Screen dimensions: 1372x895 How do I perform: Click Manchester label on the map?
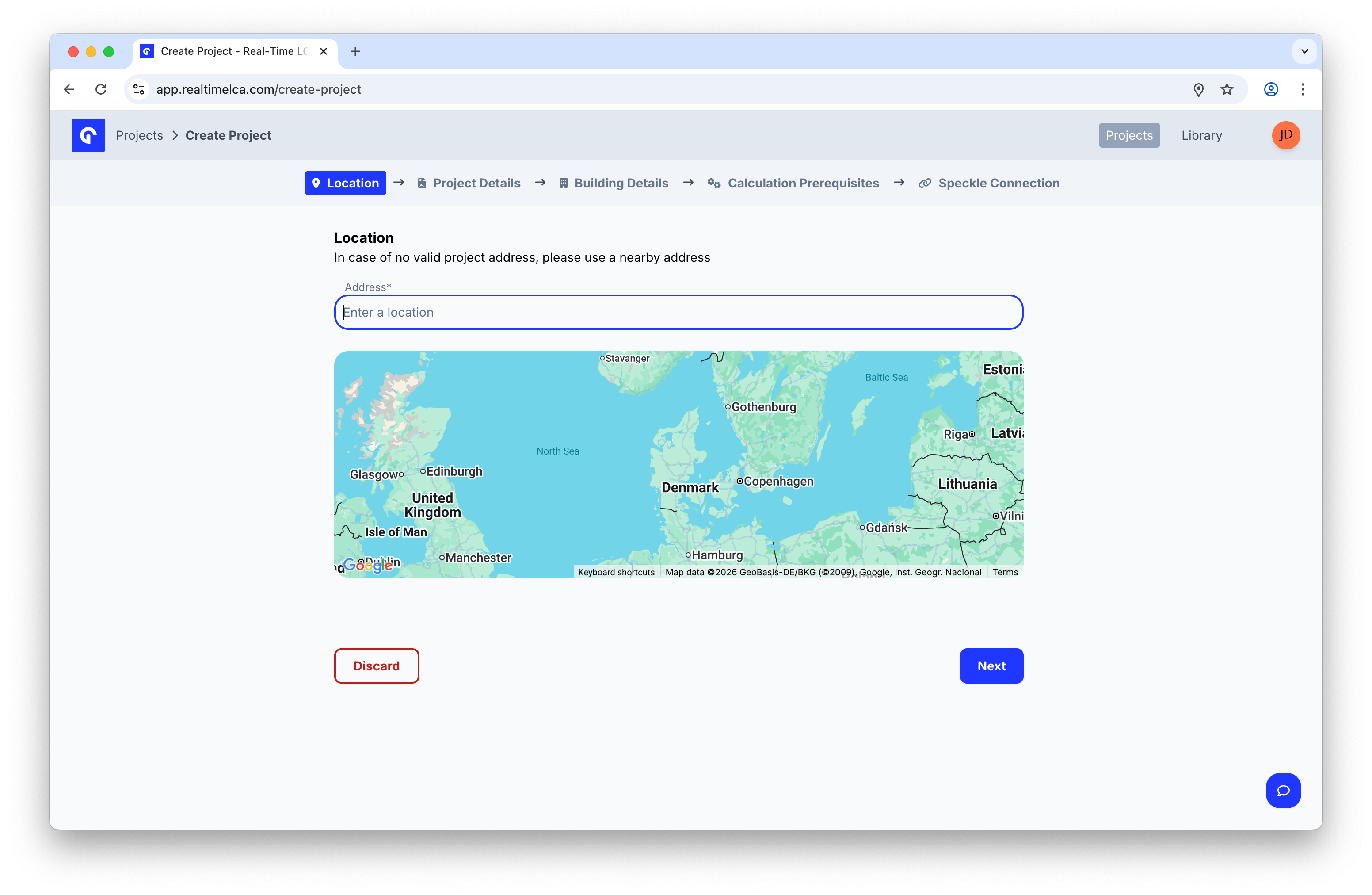478,558
